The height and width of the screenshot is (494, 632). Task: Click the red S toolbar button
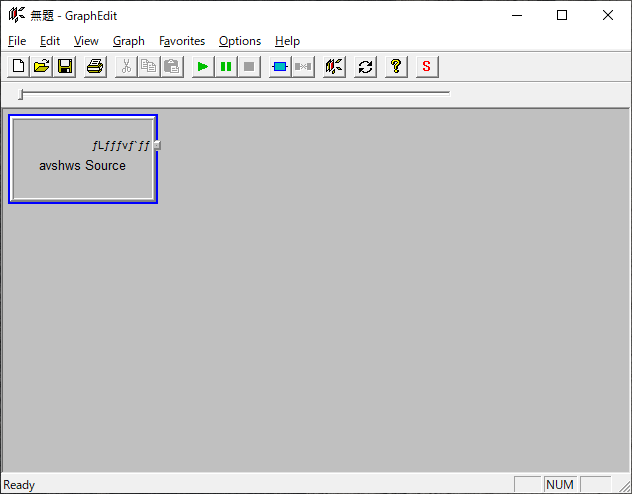tap(427, 66)
